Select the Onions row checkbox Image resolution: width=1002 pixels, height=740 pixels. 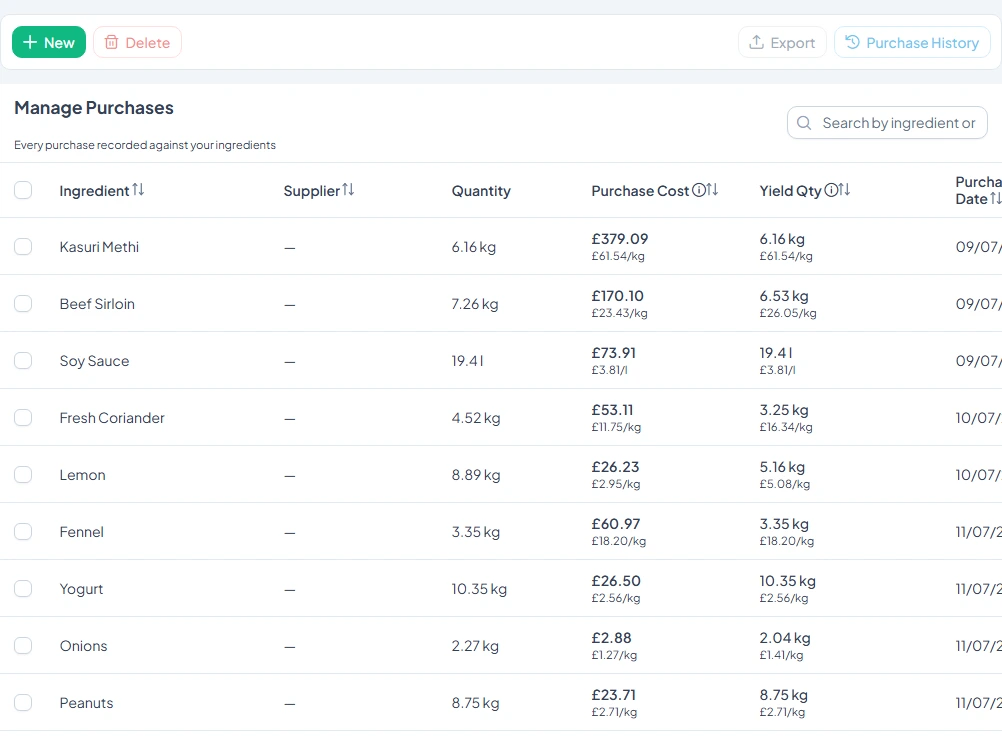pyautogui.click(x=23, y=645)
